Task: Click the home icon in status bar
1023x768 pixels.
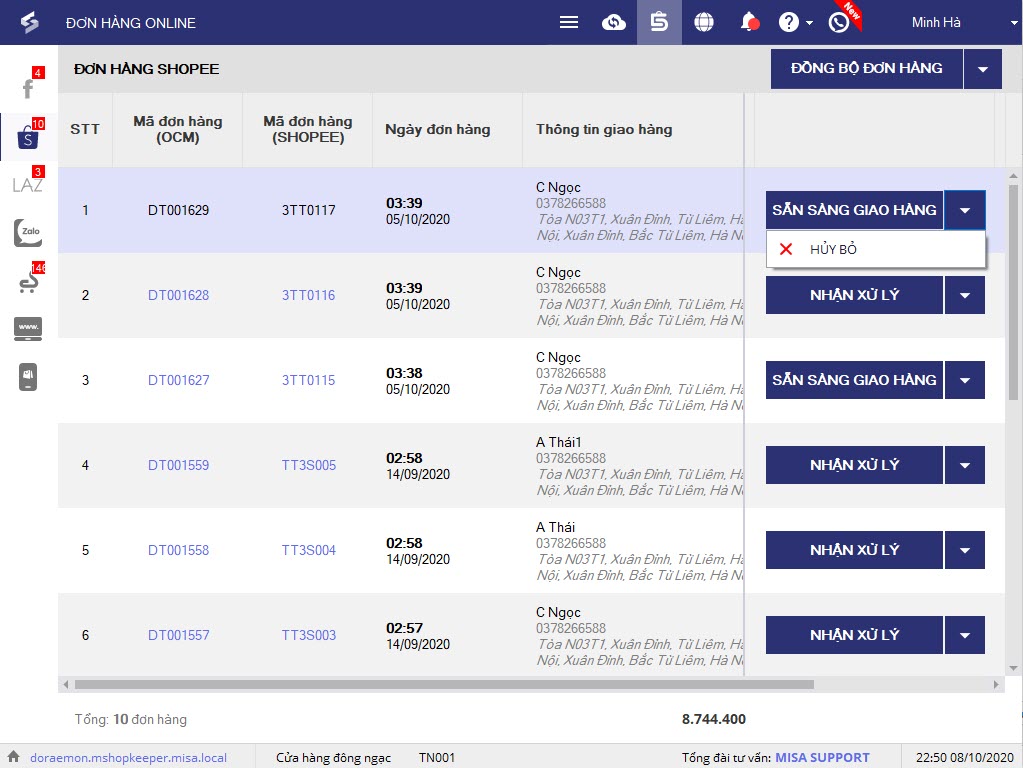Action: (14, 757)
